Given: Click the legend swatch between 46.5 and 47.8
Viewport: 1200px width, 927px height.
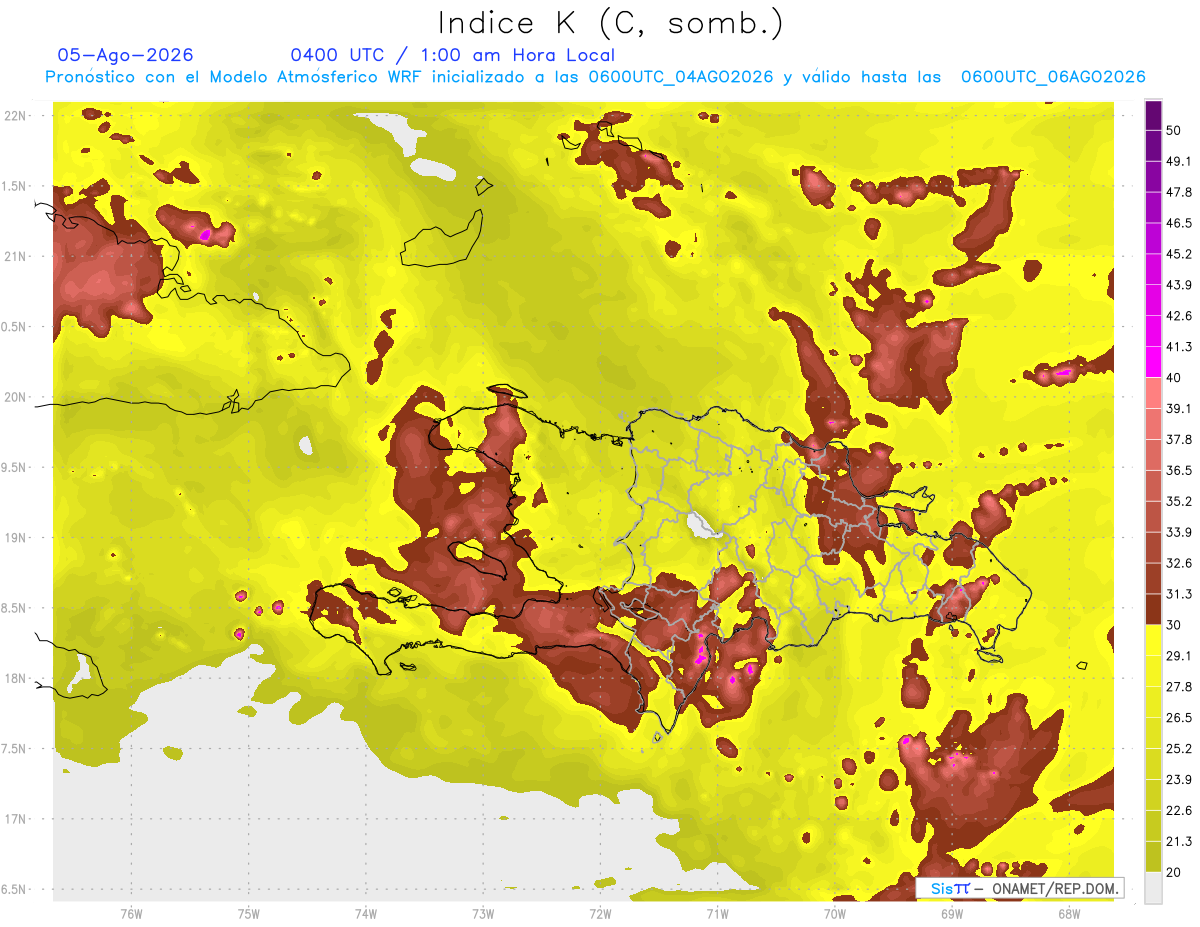Looking at the screenshot, I should 1153,207.
